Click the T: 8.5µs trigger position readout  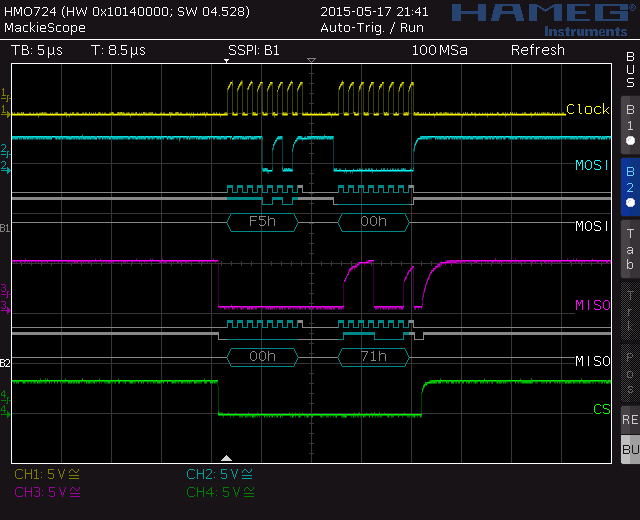(118, 51)
